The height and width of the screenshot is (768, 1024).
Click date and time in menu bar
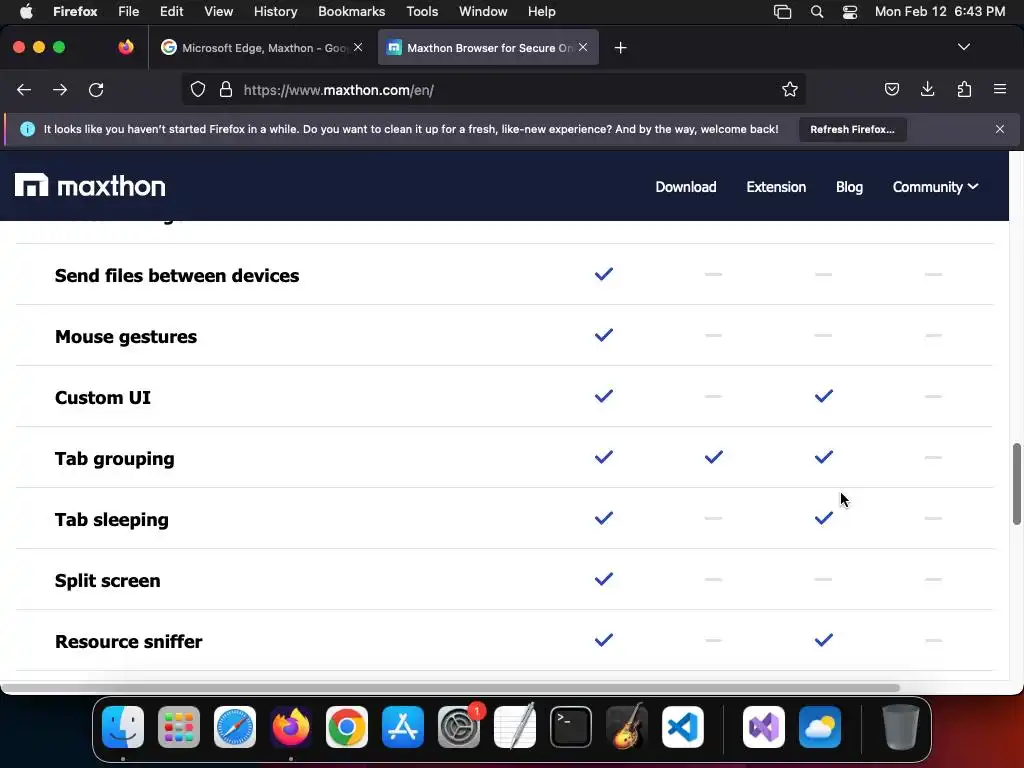(940, 12)
